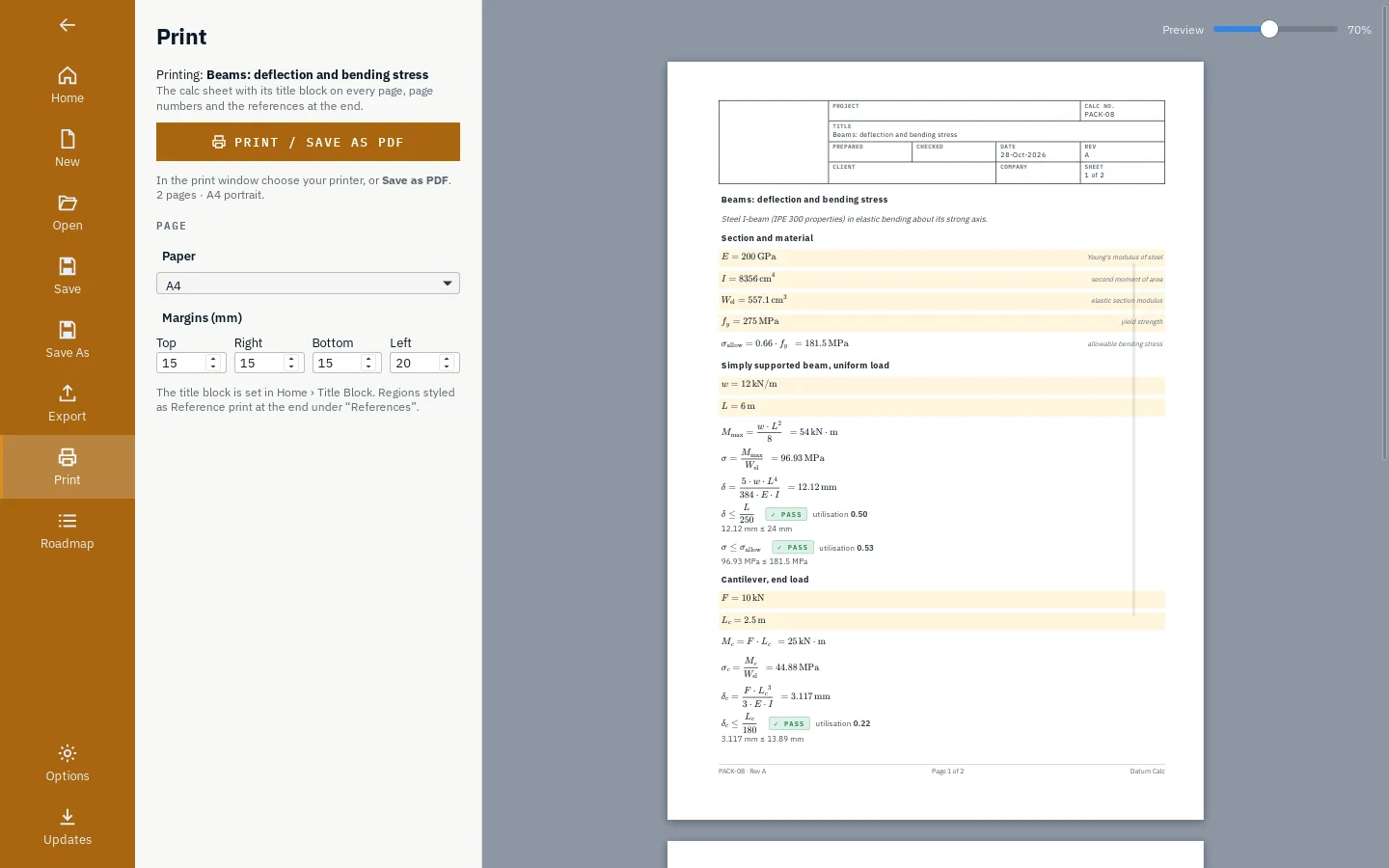Check for Updates in the sidebar
This screenshot has width=1389, height=868.
(68, 827)
